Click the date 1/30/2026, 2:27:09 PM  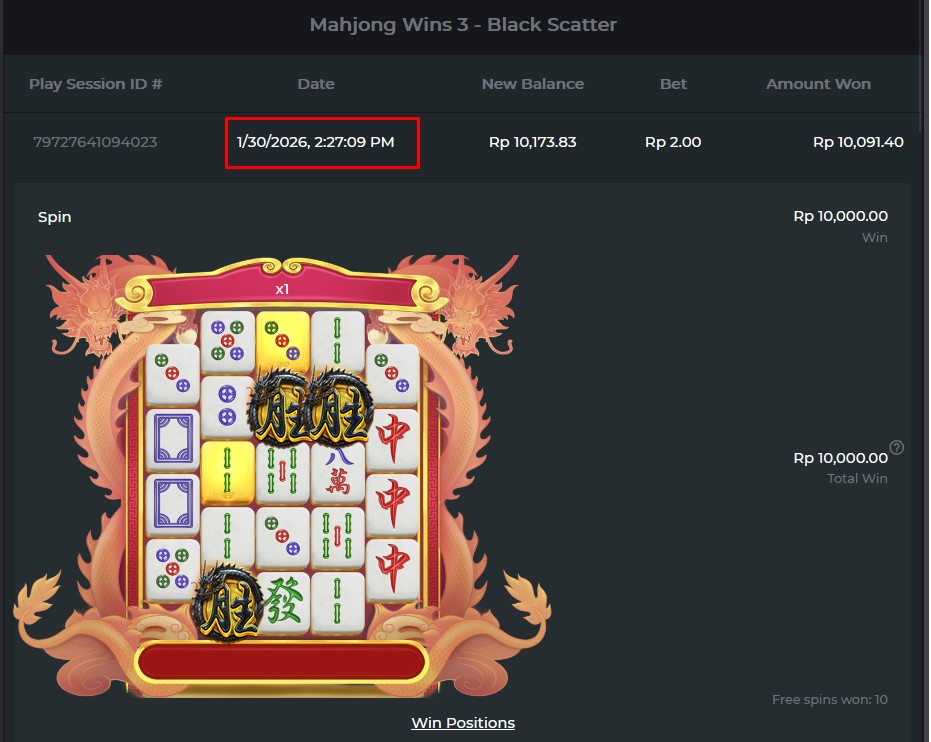[x=315, y=142]
